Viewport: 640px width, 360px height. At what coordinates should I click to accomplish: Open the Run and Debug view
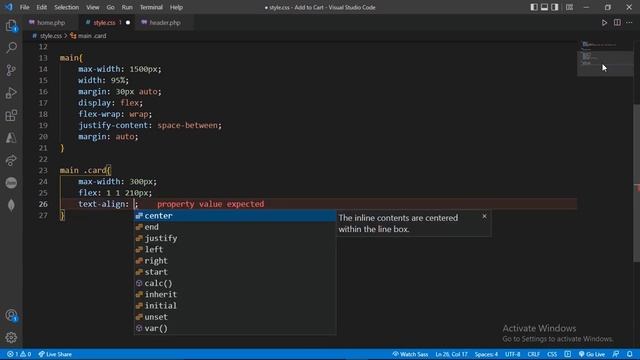pos(11,93)
